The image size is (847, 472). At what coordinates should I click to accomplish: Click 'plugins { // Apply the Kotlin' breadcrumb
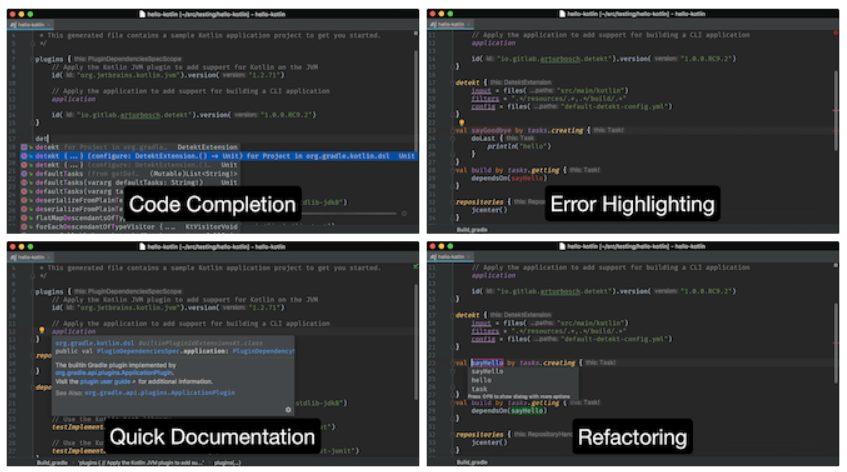click(142, 463)
